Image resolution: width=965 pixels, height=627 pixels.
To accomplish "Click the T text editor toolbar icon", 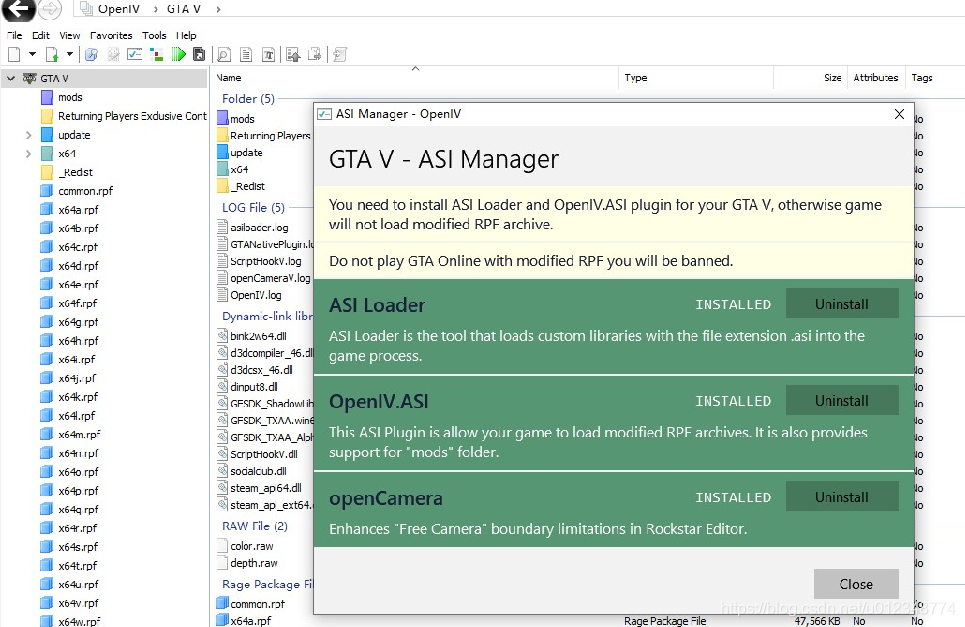I will [x=268, y=55].
